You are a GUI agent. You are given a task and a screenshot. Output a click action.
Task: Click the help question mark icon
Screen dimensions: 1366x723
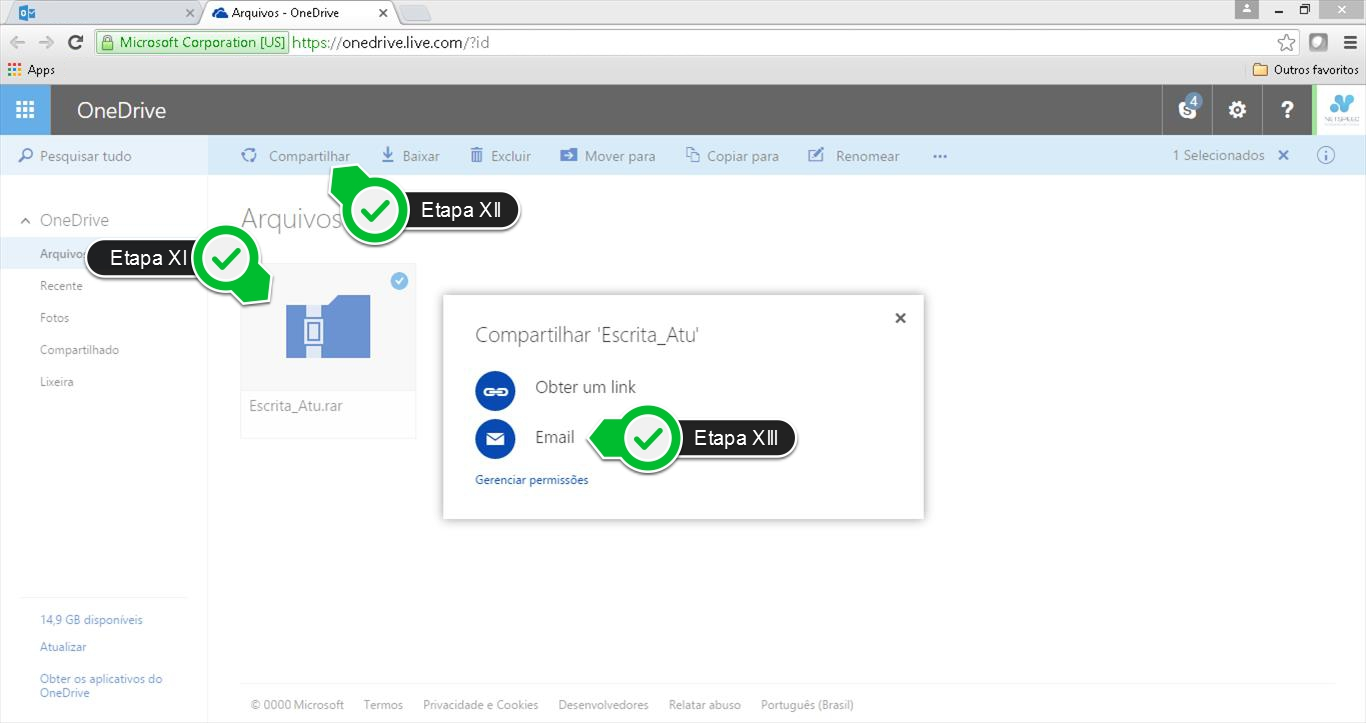[x=1287, y=110]
